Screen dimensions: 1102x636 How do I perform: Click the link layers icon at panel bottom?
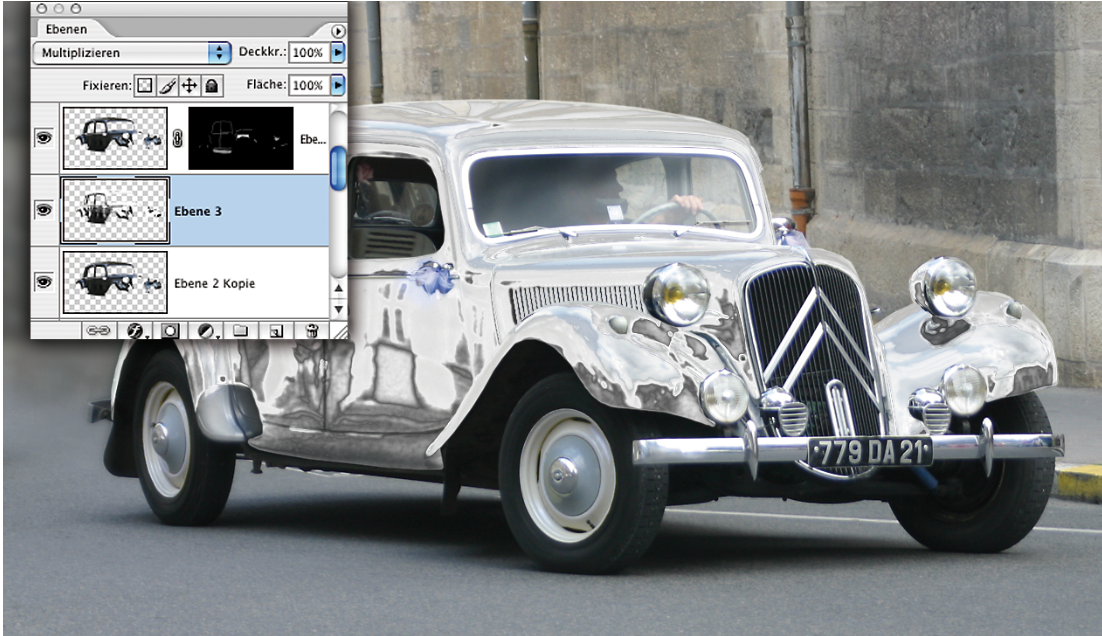pyautogui.click(x=98, y=330)
